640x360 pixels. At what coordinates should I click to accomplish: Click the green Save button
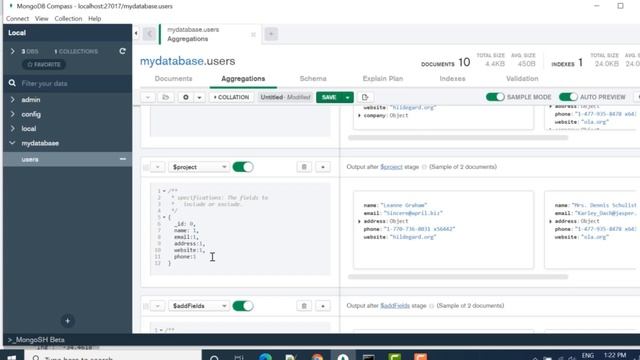pyautogui.click(x=329, y=97)
